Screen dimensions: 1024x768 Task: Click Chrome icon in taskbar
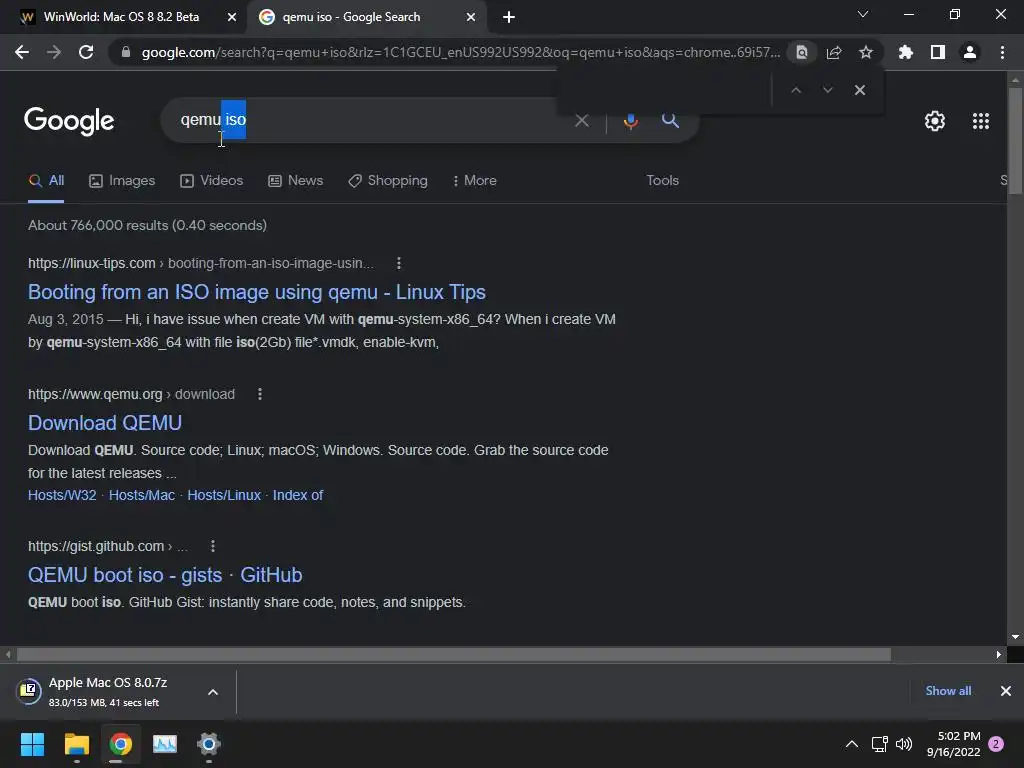[121, 744]
